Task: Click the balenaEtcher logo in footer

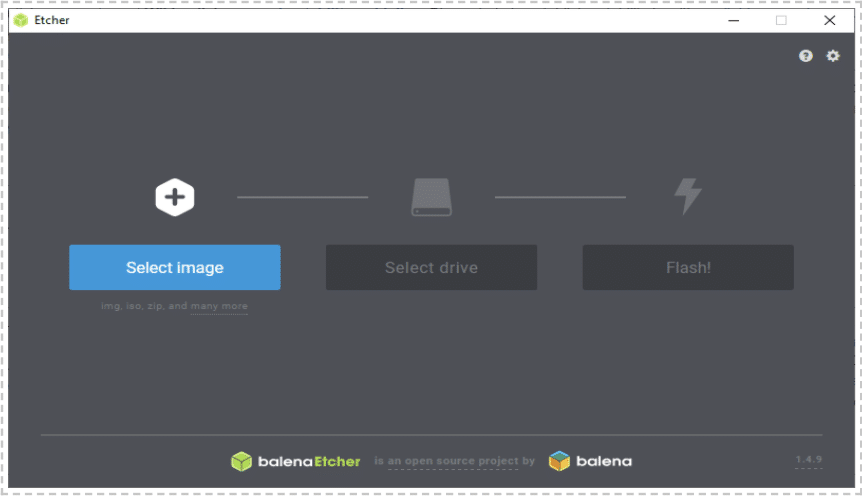Action: [x=296, y=461]
